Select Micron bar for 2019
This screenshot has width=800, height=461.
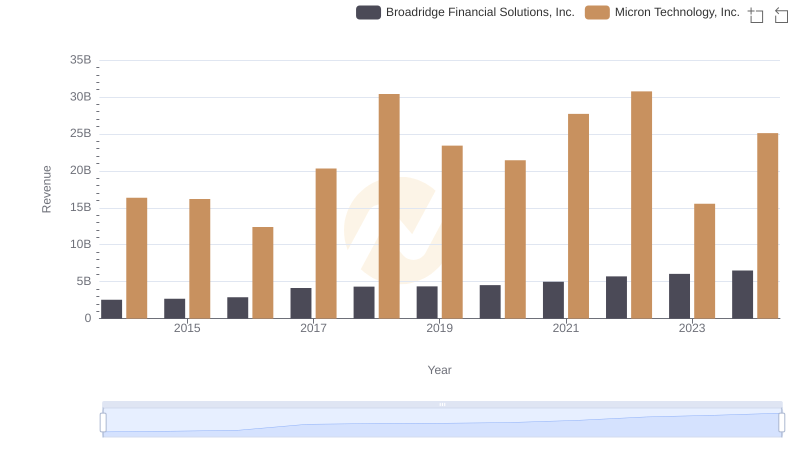(x=452, y=232)
